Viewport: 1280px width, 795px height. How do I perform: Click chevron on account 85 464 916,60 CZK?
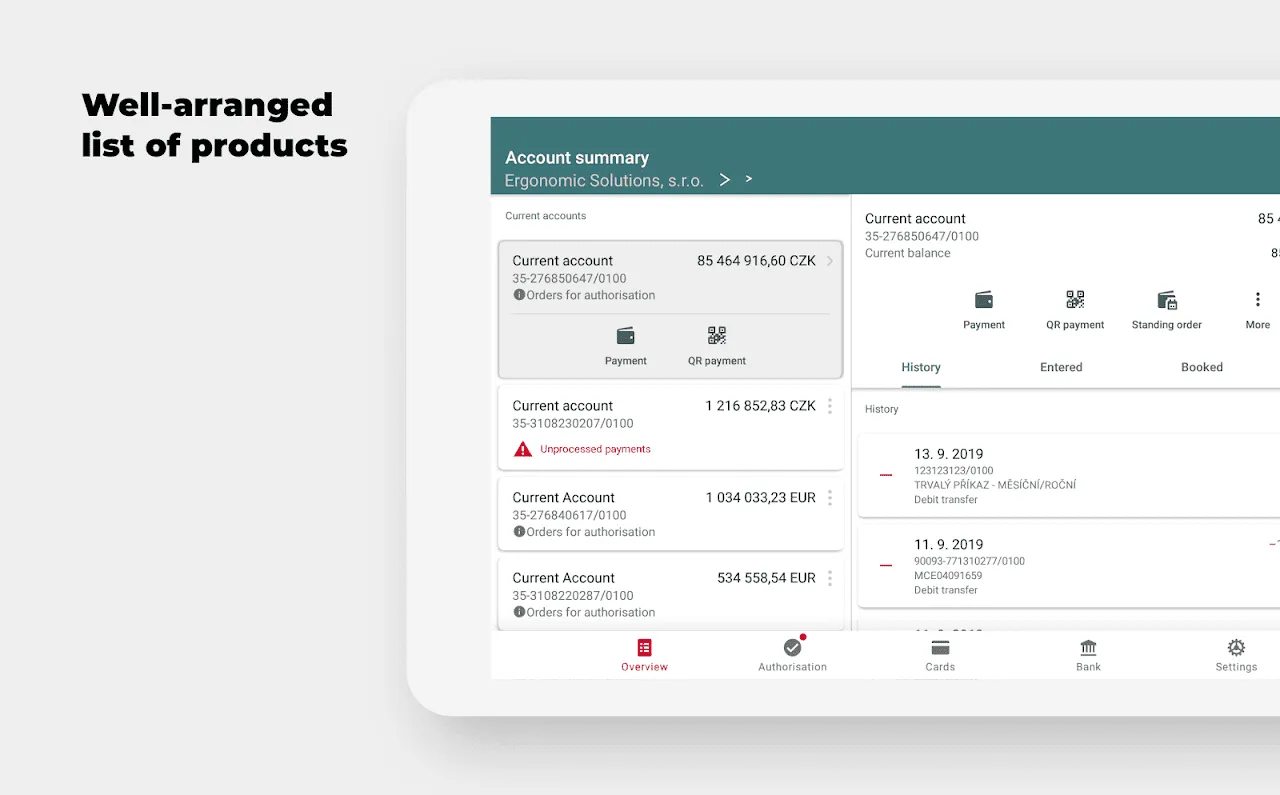(x=829, y=261)
